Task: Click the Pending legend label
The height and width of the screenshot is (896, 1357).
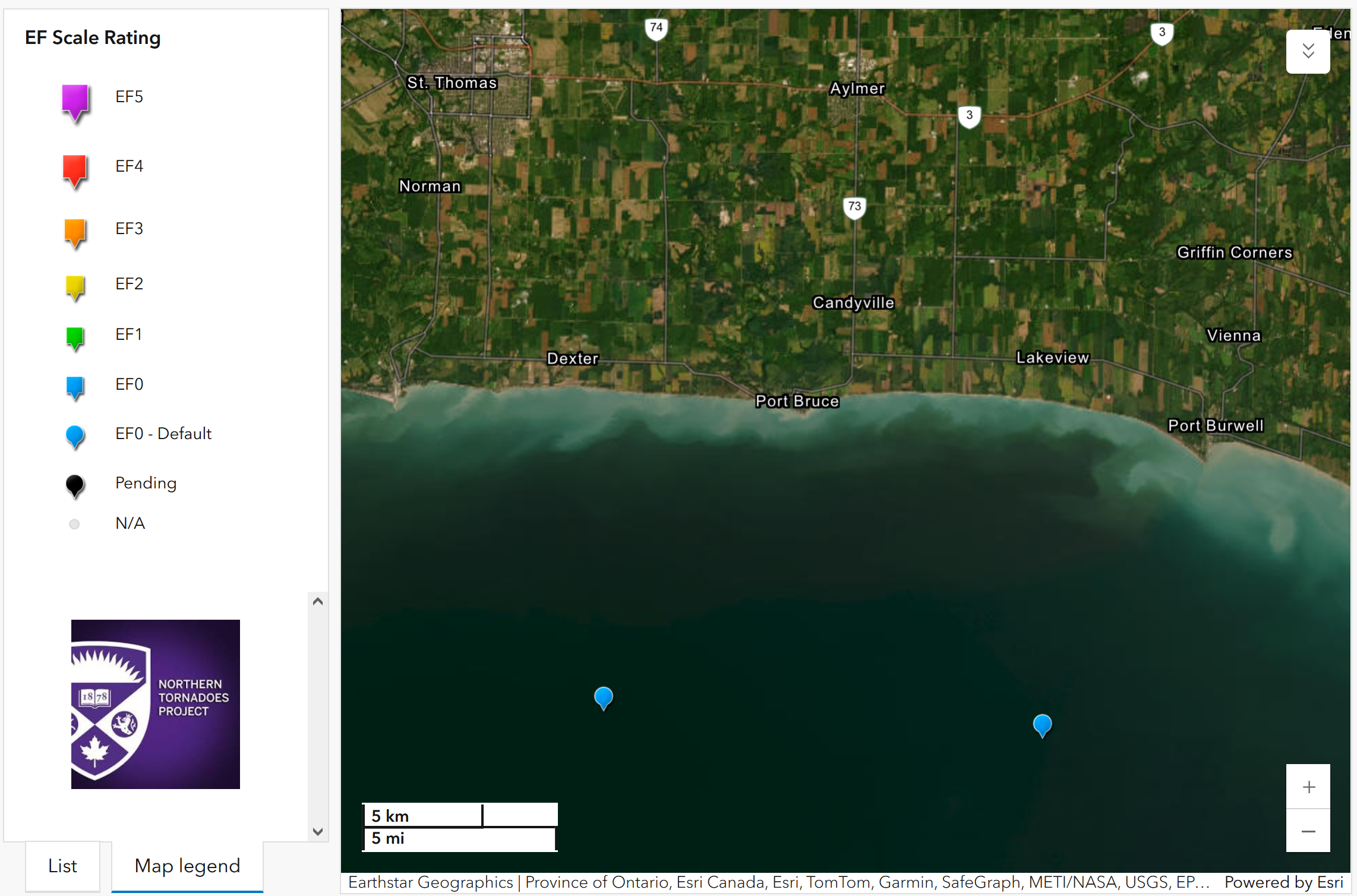Action: pos(146,483)
